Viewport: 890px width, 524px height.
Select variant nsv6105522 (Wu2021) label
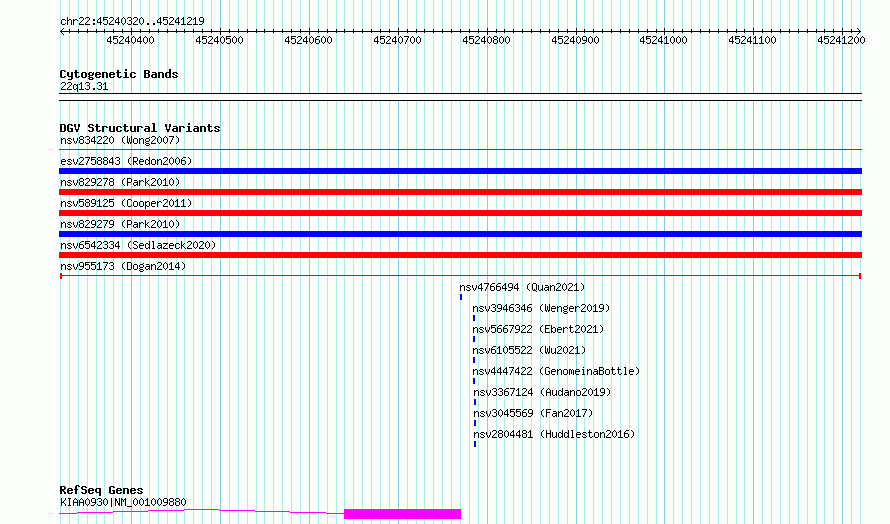[x=529, y=350]
